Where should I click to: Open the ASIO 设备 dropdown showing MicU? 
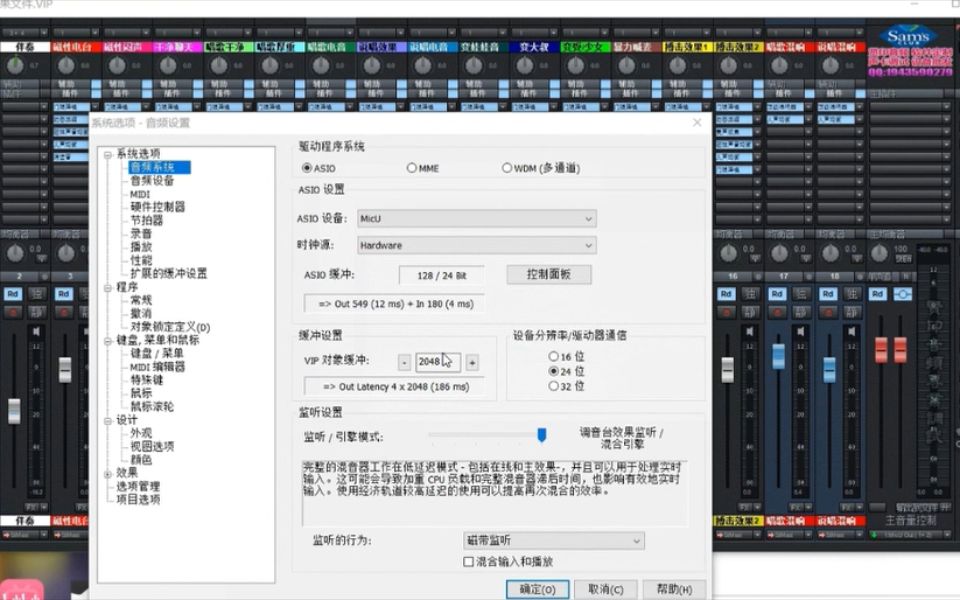point(476,219)
